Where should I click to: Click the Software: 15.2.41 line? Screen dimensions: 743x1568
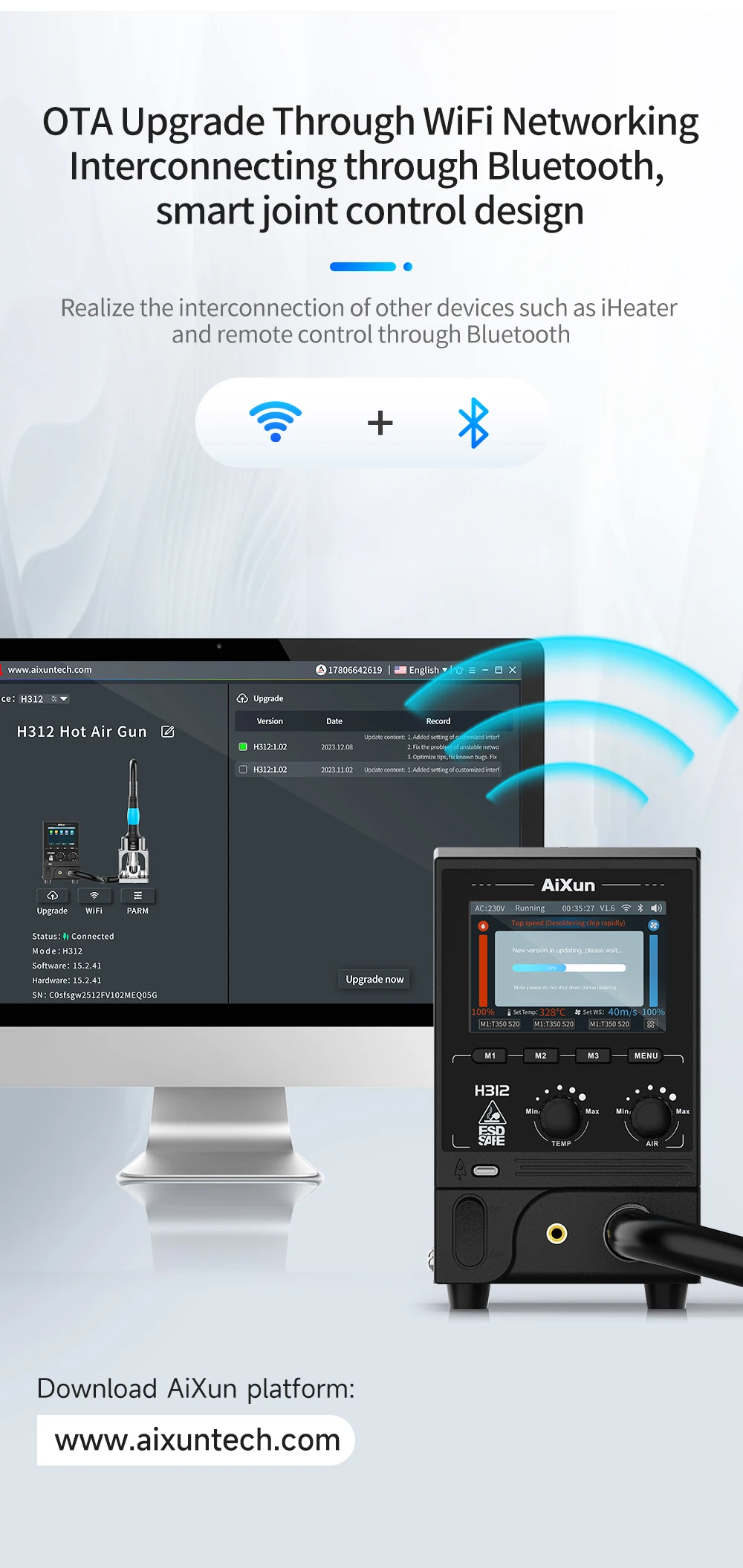67,966
